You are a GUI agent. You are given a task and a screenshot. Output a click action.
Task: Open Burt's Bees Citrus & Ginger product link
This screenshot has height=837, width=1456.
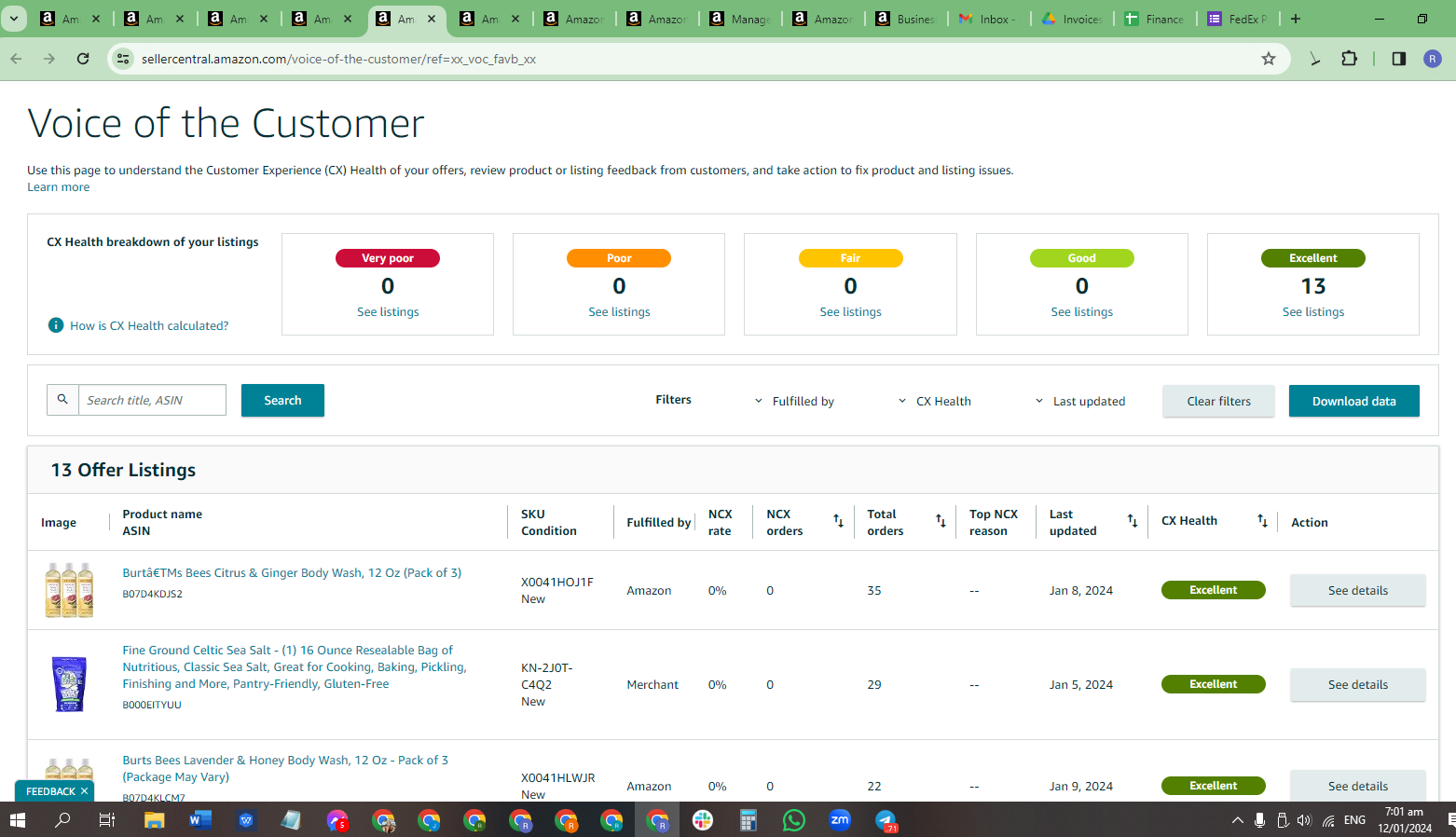(292, 573)
